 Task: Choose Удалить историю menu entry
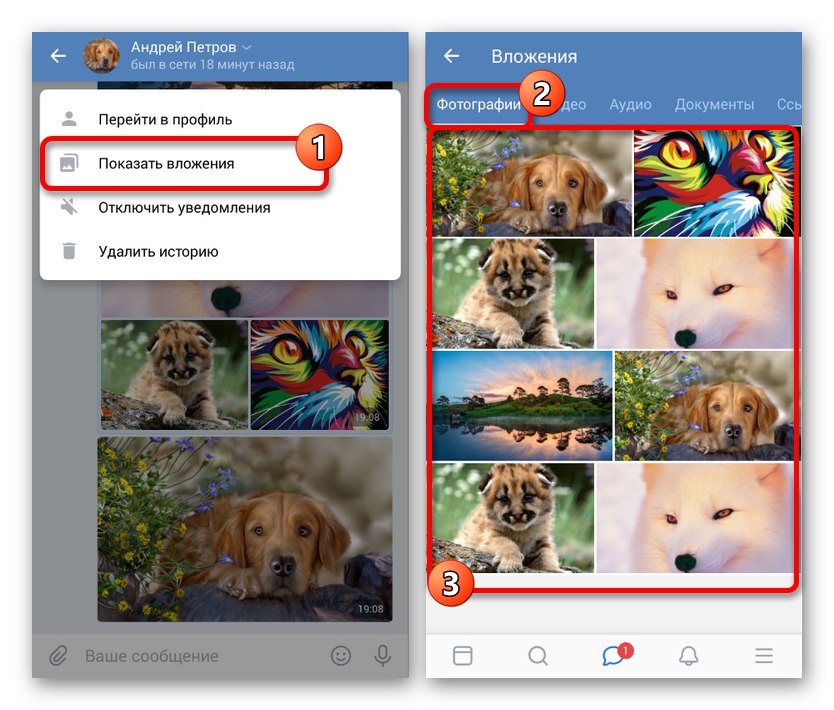pyautogui.click(x=220, y=252)
